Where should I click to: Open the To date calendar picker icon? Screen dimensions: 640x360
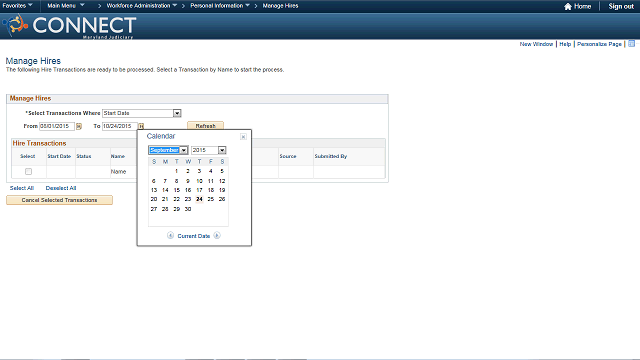(141, 127)
